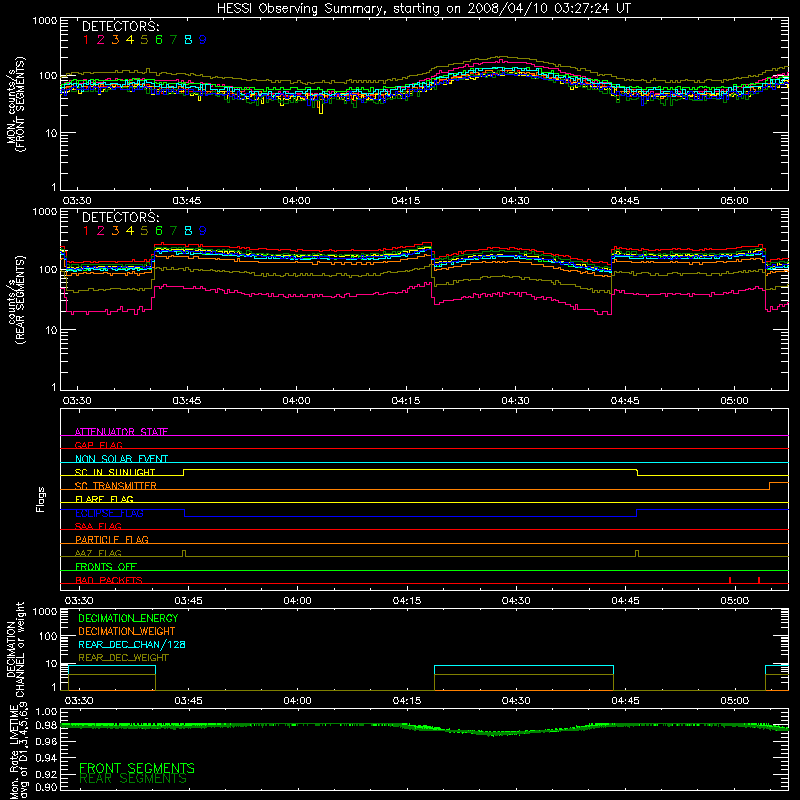Click green detector 6 legend in rear segments plot
Image resolution: width=800 pixels, height=800 pixels.
pos(159,231)
